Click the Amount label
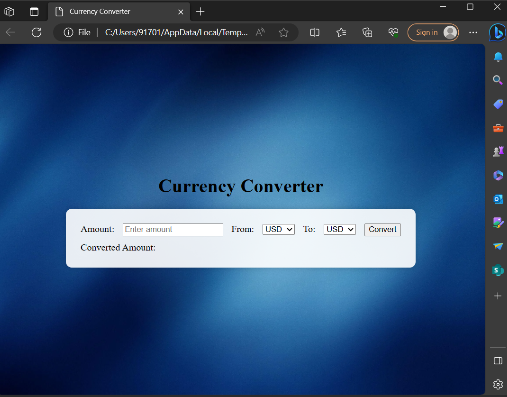507x397 pixels. click(97, 229)
